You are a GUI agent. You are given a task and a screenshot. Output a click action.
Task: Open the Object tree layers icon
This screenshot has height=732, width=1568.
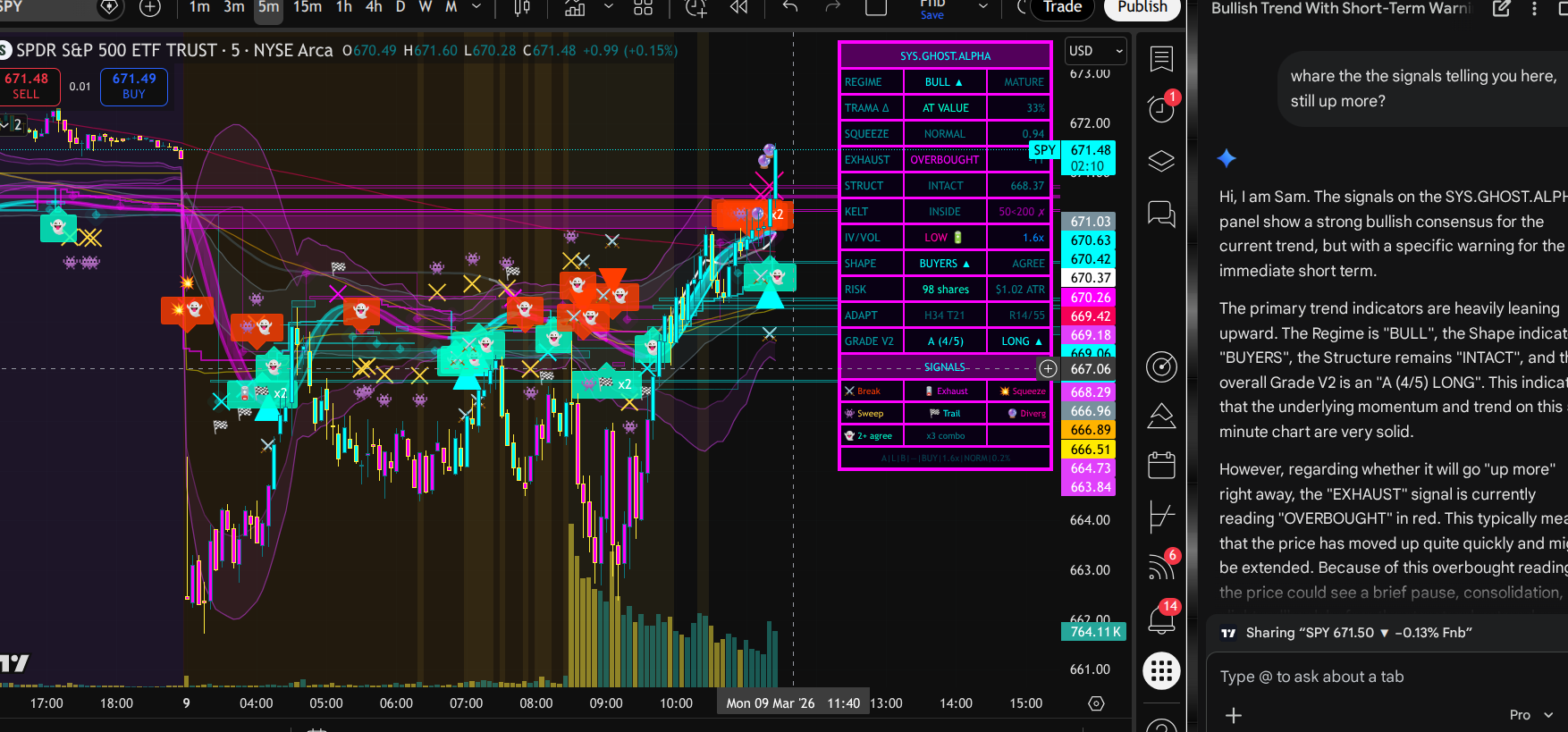pyautogui.click(x=1161, y=162)
